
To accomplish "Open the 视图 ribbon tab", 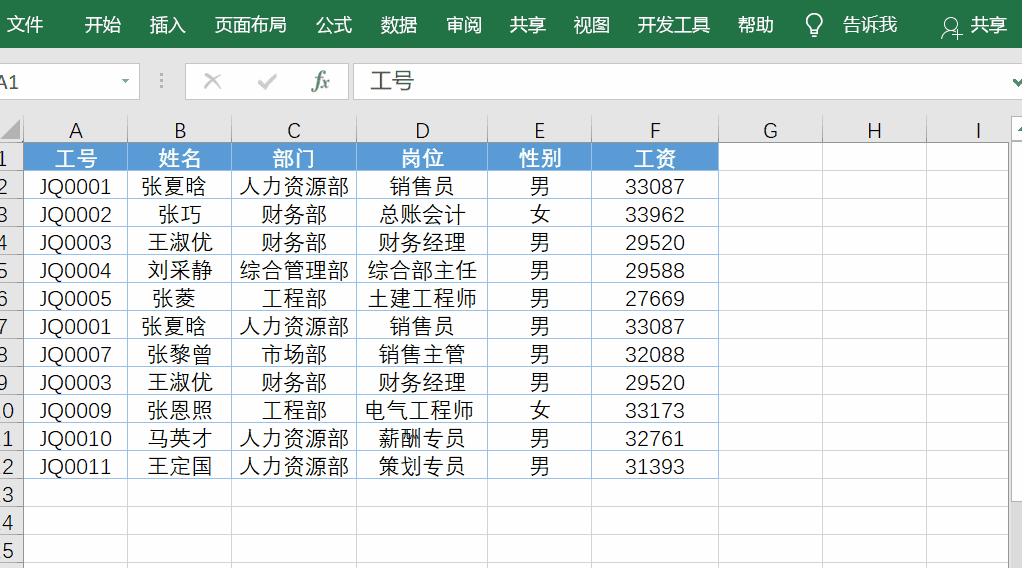I will [592, 25].
